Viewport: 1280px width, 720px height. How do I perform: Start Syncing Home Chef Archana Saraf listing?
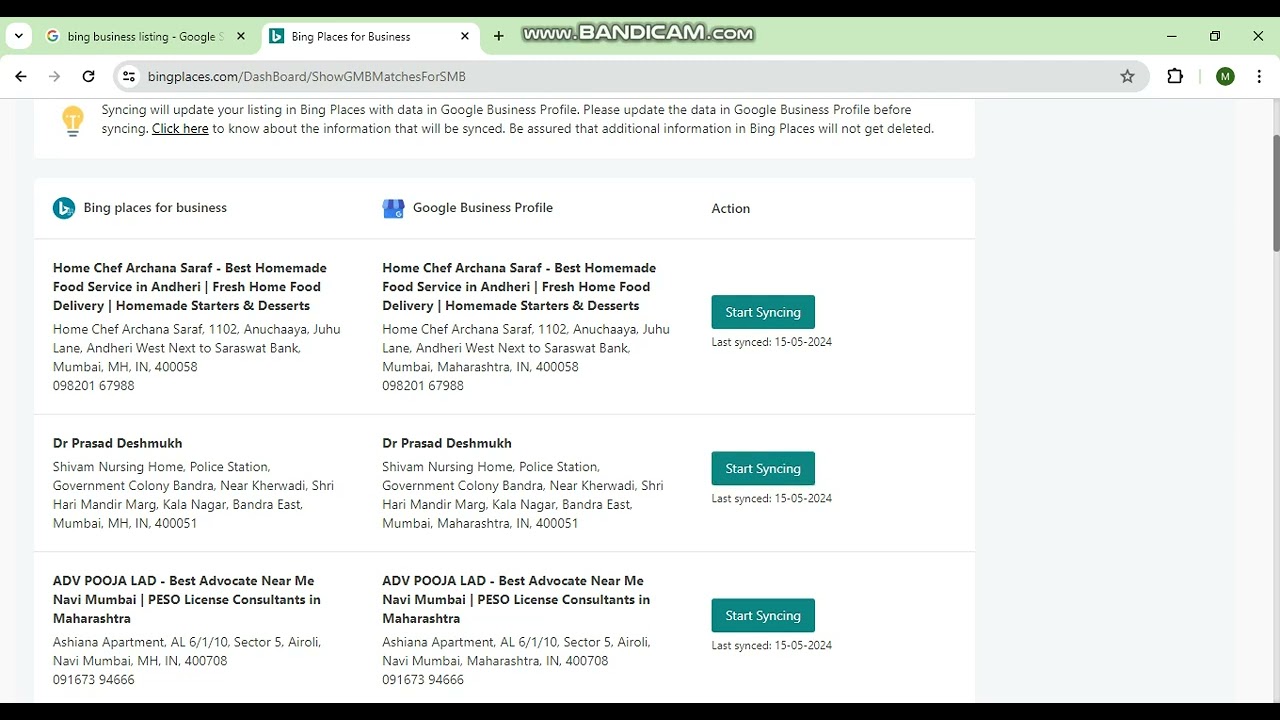coord(763,312)
